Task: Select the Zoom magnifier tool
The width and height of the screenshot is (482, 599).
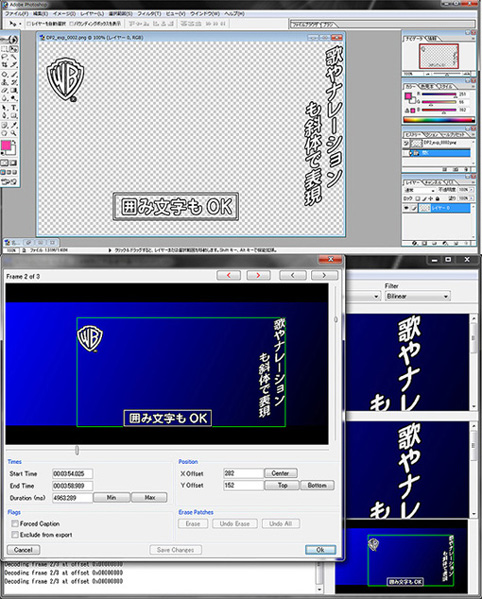Action: click(14, 133)
